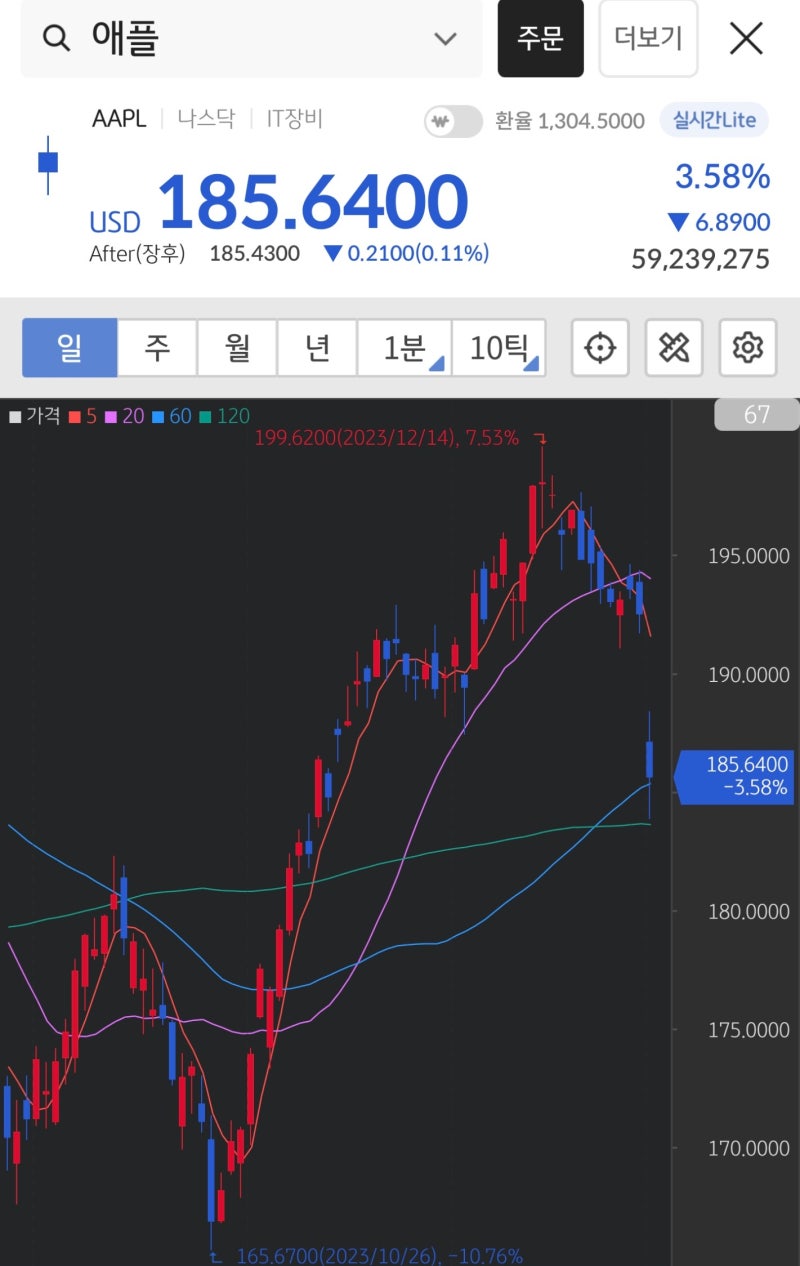The width and height of the screenshot is (800, 1266).
Task: Tap the 환율 1,304.5000 exchange rate
Action: [x=570, y=122]
